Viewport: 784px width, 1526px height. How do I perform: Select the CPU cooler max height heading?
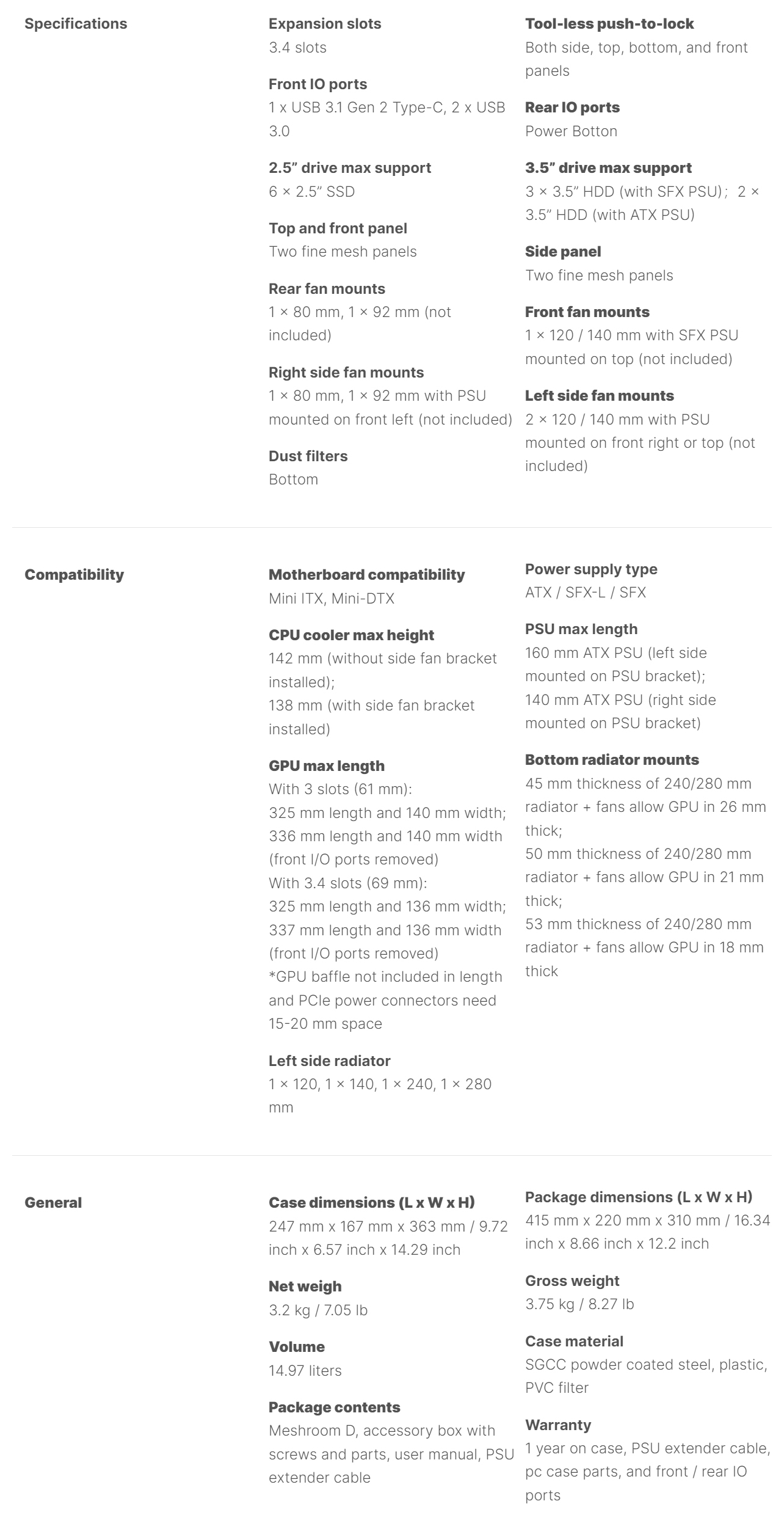click(351, 635)
